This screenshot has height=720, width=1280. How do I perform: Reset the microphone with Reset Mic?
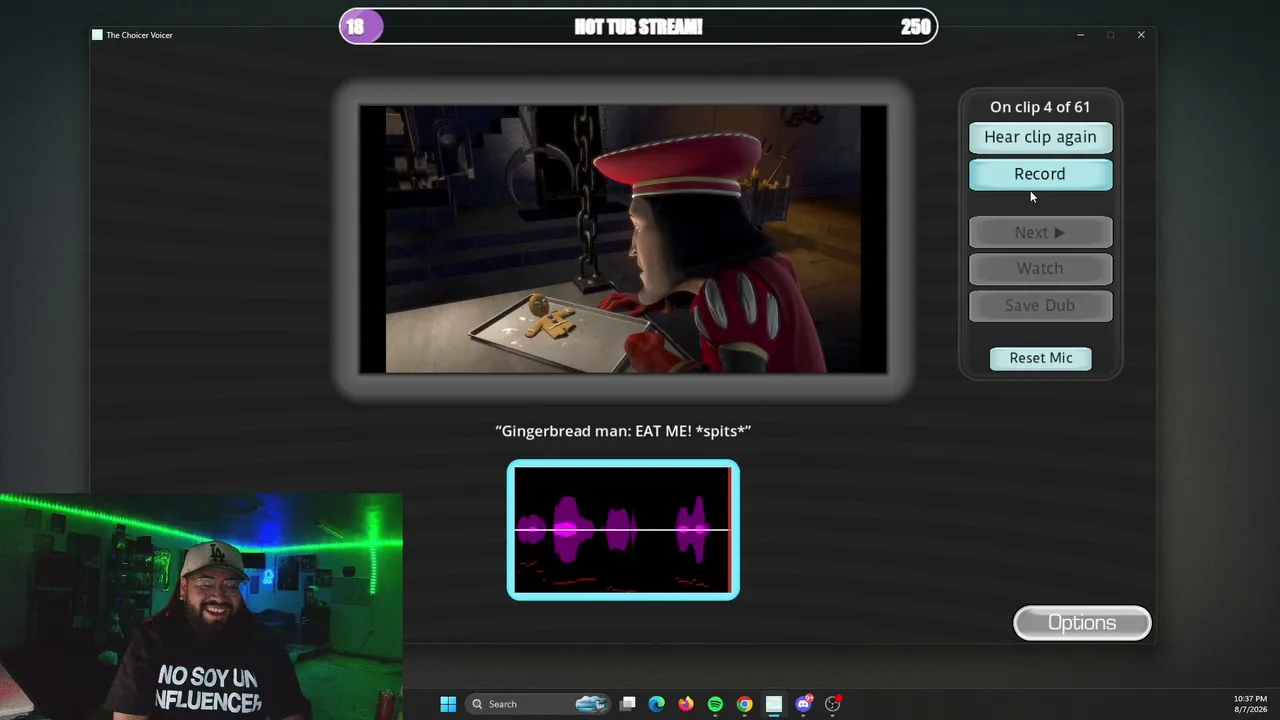click(1041, 358)
